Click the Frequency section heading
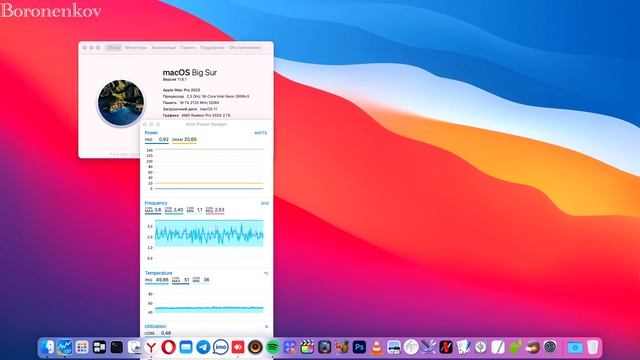 click(156, 203)
